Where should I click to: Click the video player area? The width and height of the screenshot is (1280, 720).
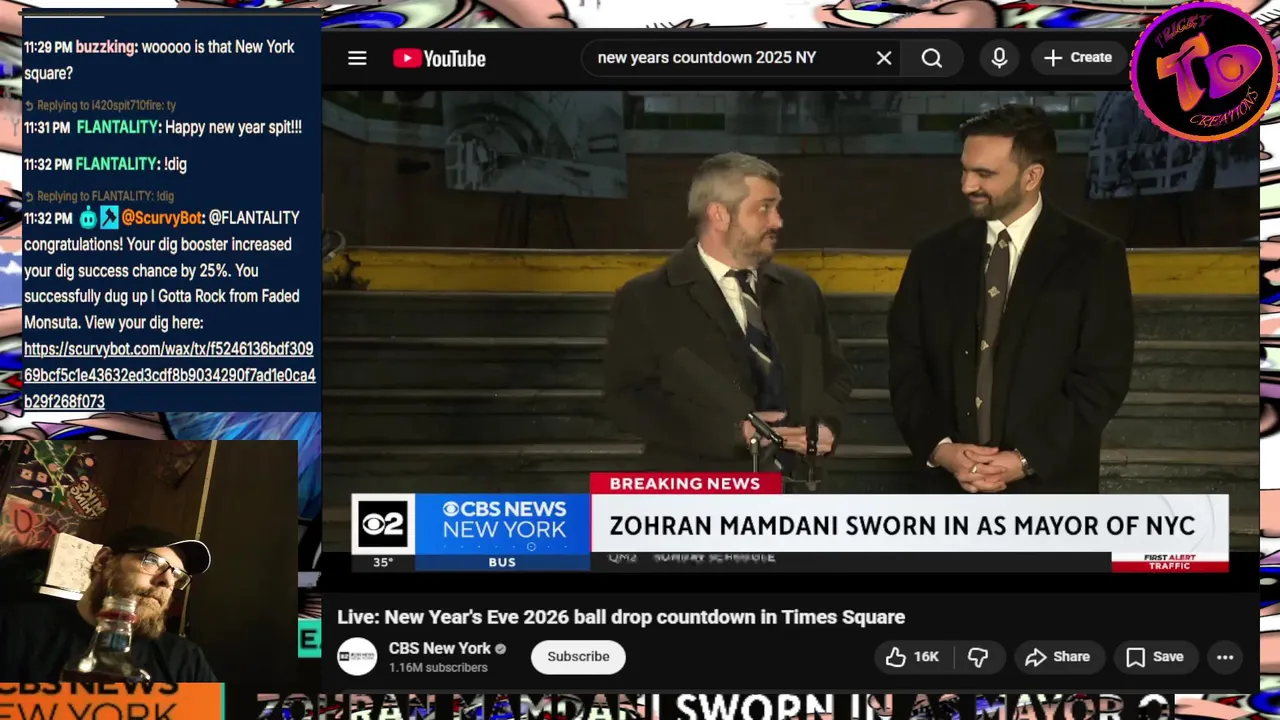790,330
